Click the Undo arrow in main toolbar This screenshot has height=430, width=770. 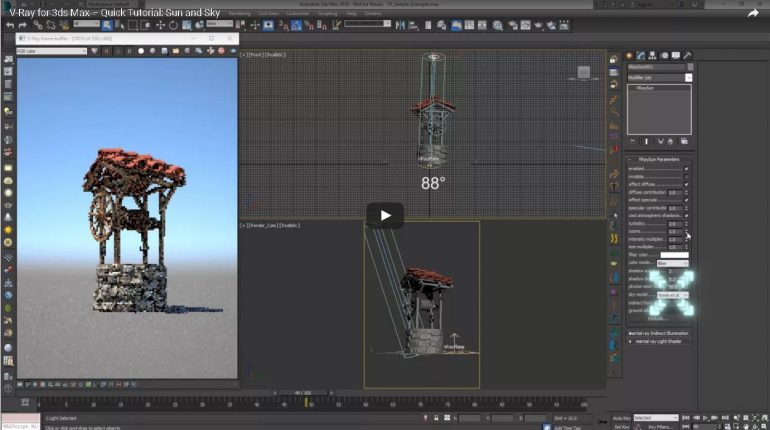point(10,25)
